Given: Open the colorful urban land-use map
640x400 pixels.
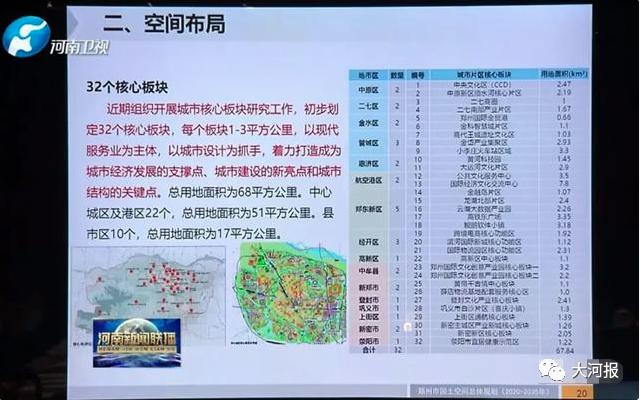Looking at the screenshot, I should 289,293.
